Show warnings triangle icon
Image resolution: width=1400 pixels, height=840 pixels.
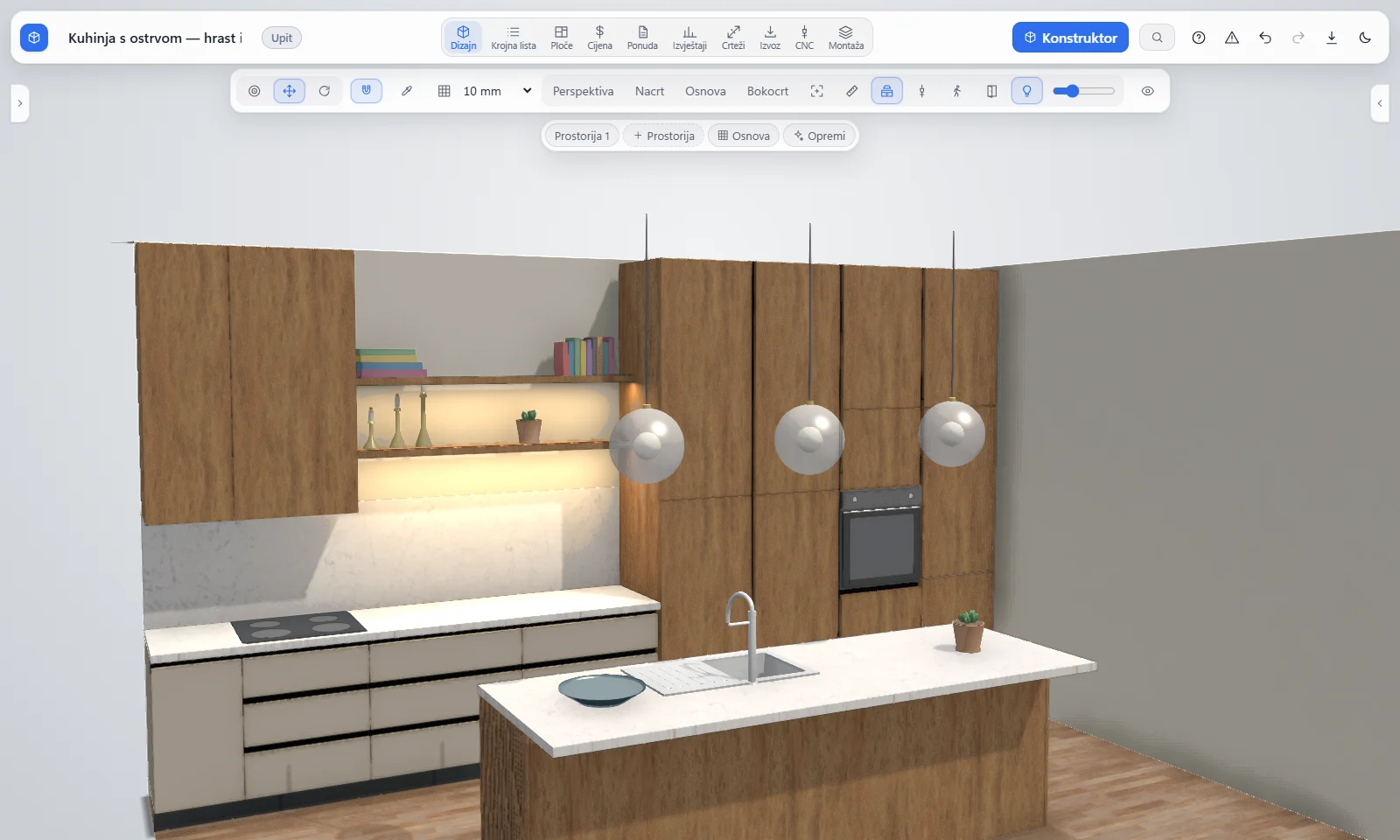(1232, 38)
